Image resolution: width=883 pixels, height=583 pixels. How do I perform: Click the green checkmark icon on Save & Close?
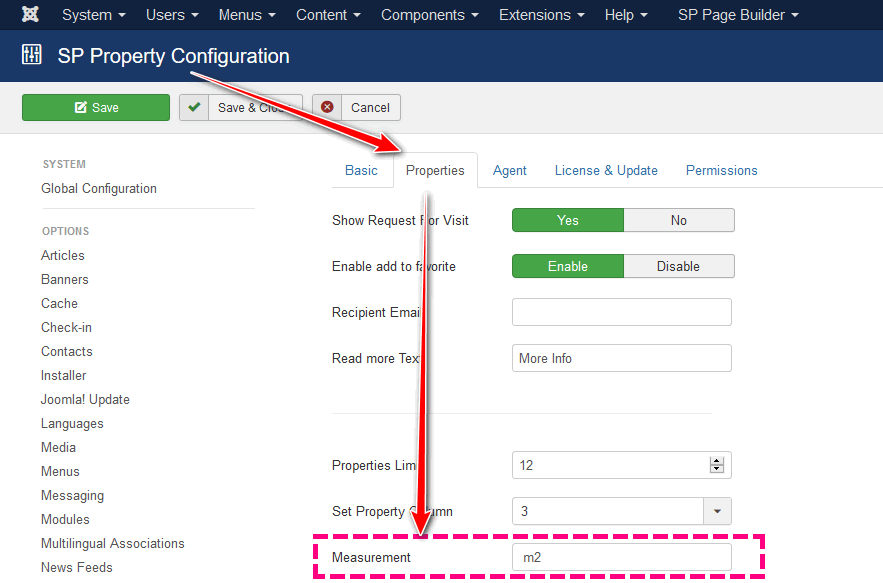point(194,107)
